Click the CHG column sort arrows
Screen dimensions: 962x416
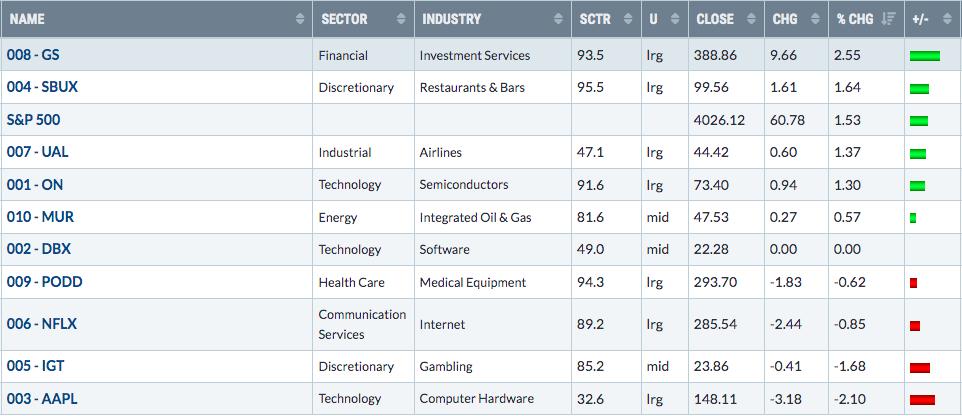815,19
